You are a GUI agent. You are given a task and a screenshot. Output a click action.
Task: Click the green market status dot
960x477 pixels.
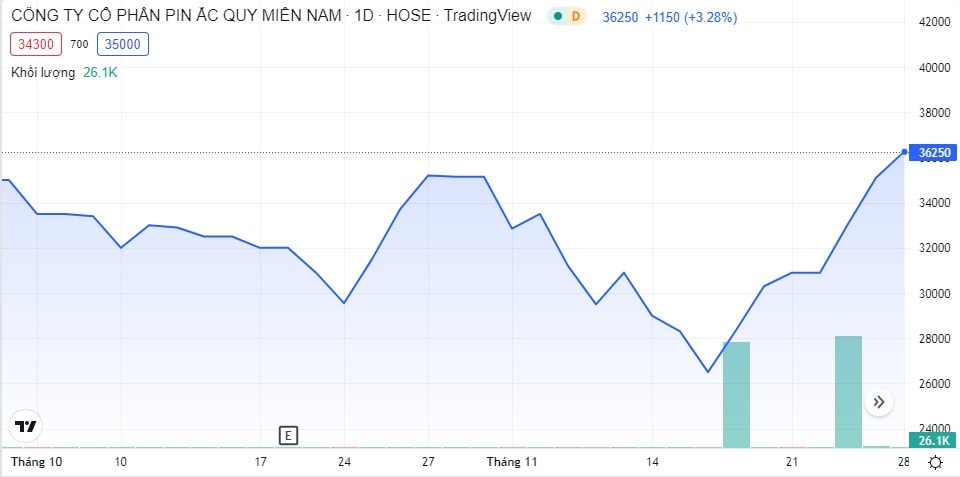pos(557,17)
